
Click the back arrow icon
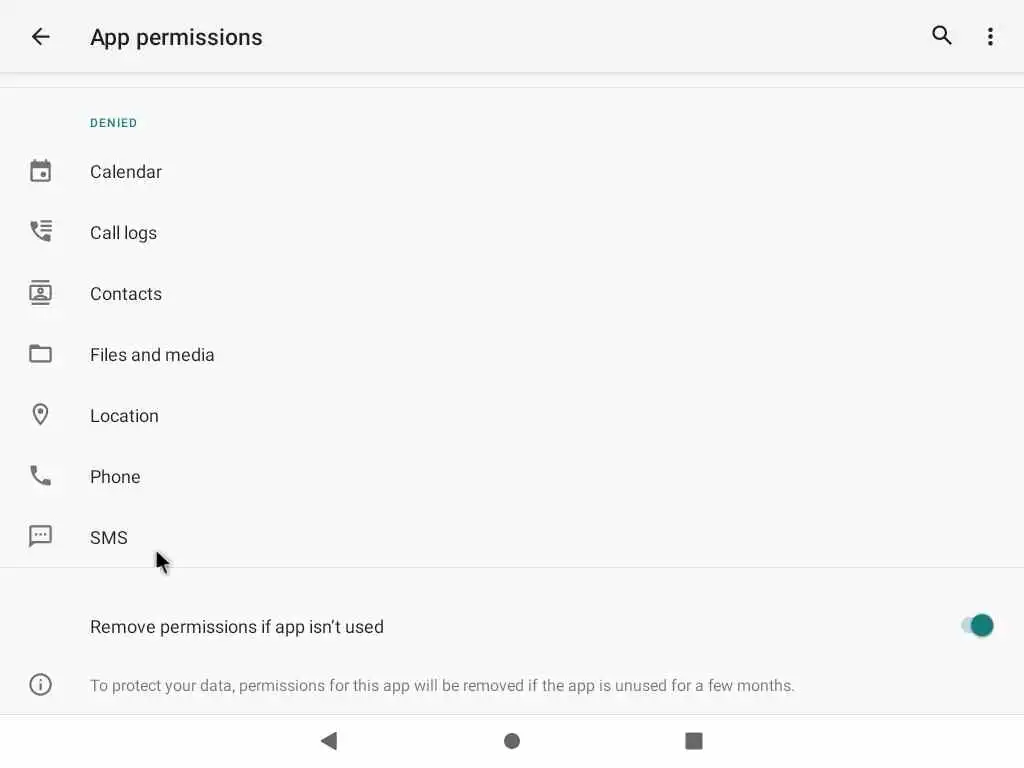click(40, 37)
